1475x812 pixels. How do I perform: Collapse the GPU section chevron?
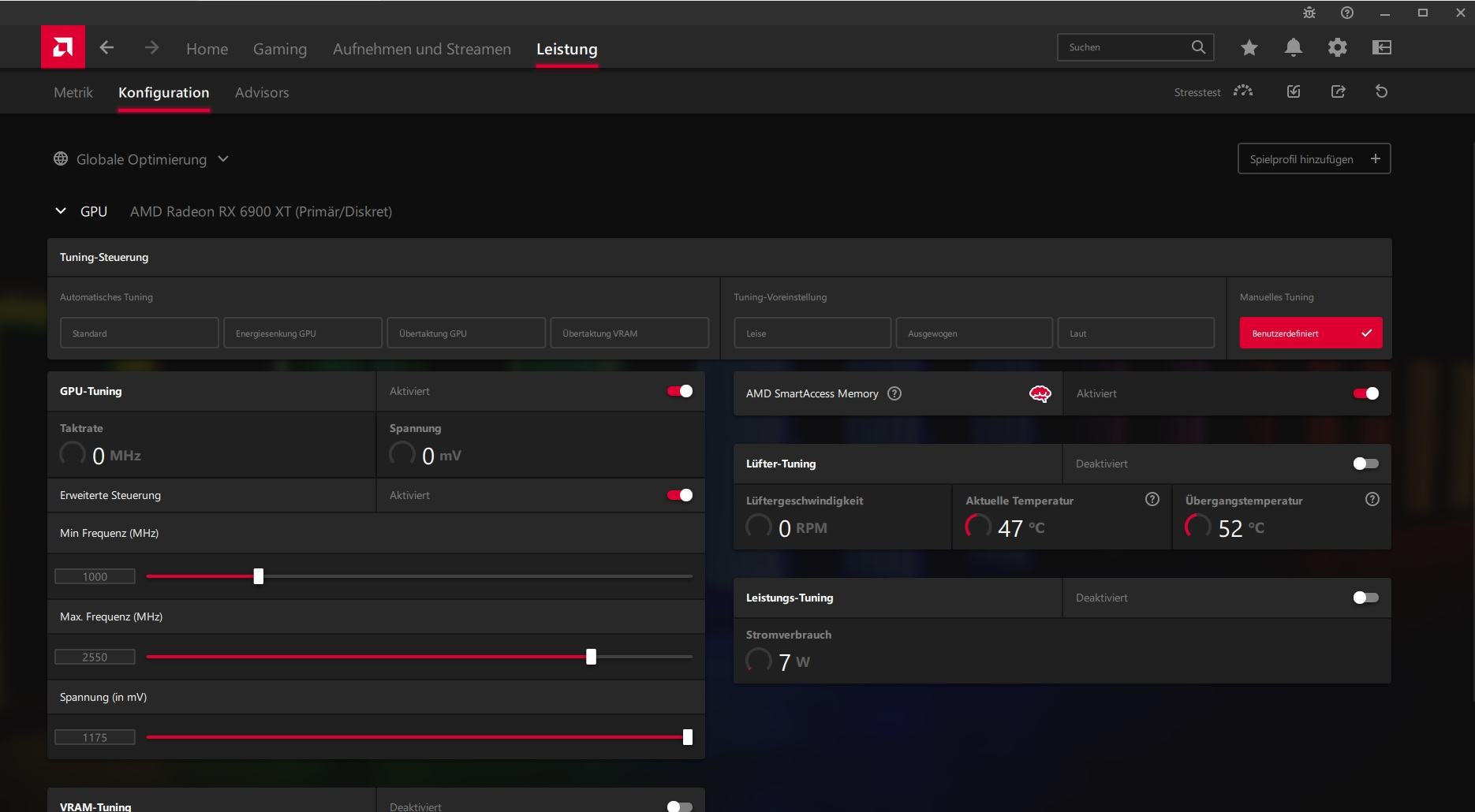(x=61, y=211)
